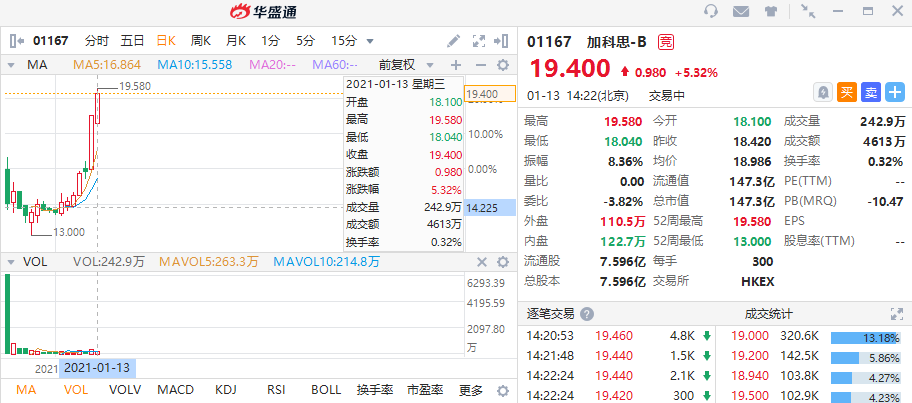Close the VOL indicator panel
The height and width of the screenshot is (403, 912).
tap(482, 262)
